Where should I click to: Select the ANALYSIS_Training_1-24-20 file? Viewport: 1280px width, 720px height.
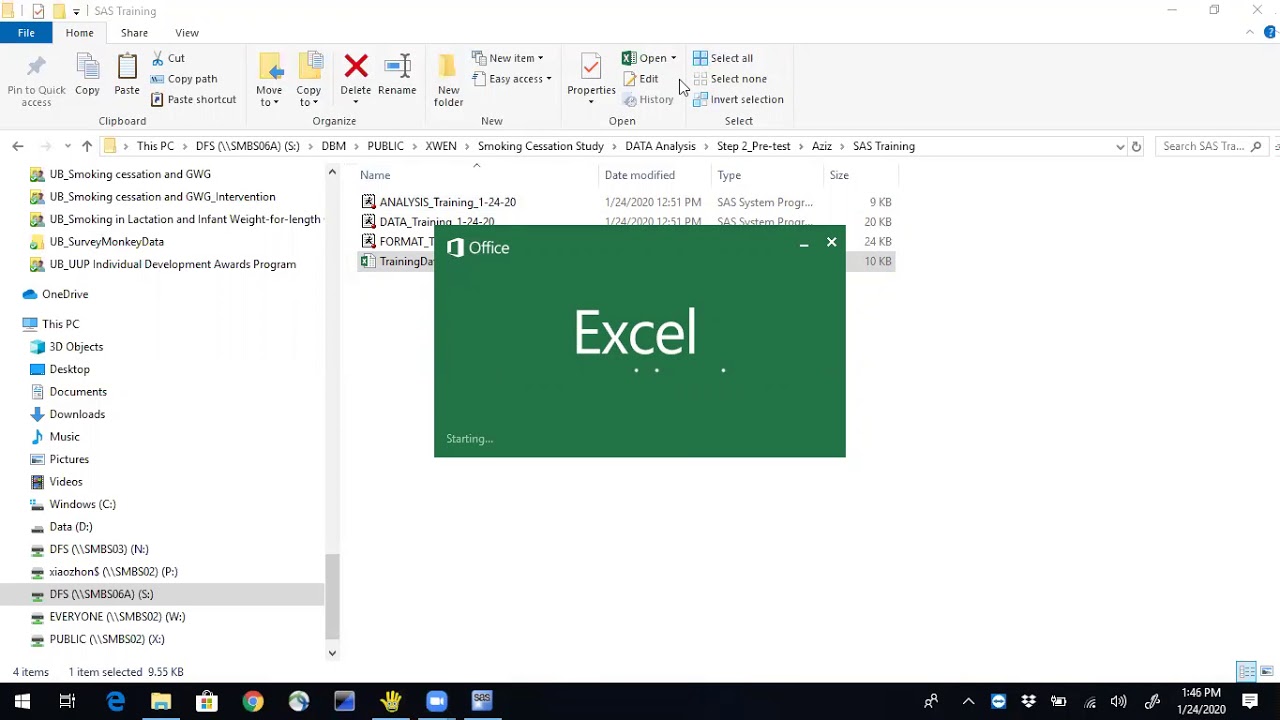448,202
